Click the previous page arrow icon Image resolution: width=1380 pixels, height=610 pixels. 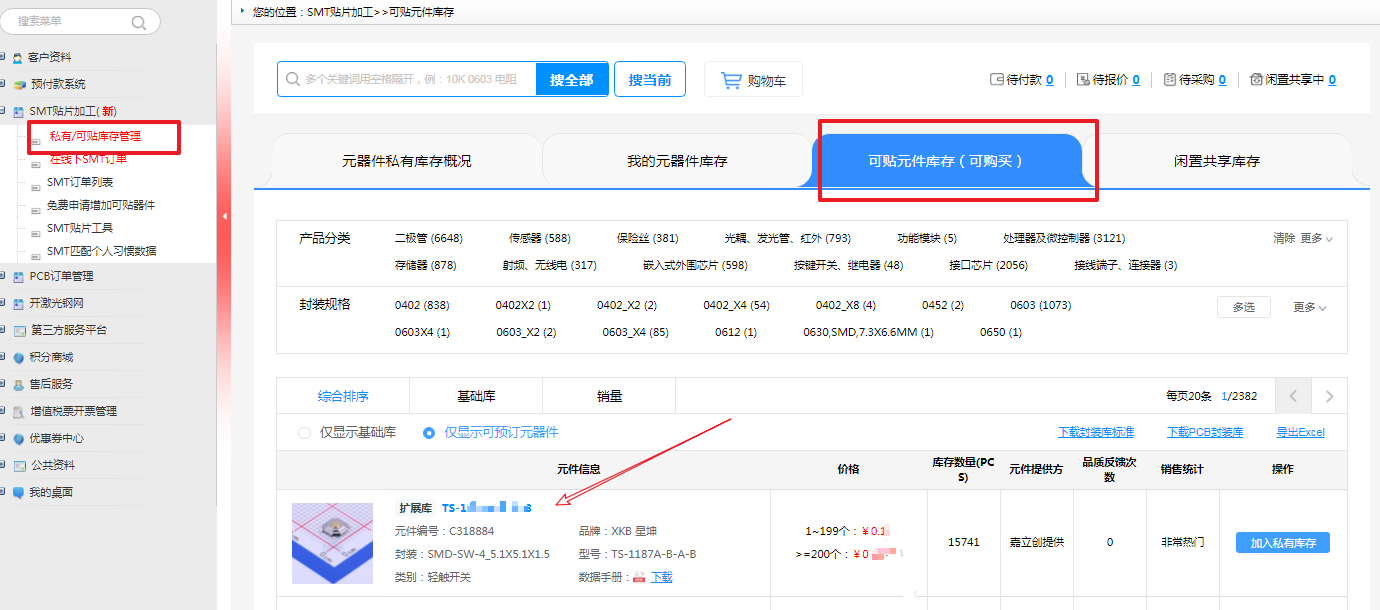coord(1293,396)
